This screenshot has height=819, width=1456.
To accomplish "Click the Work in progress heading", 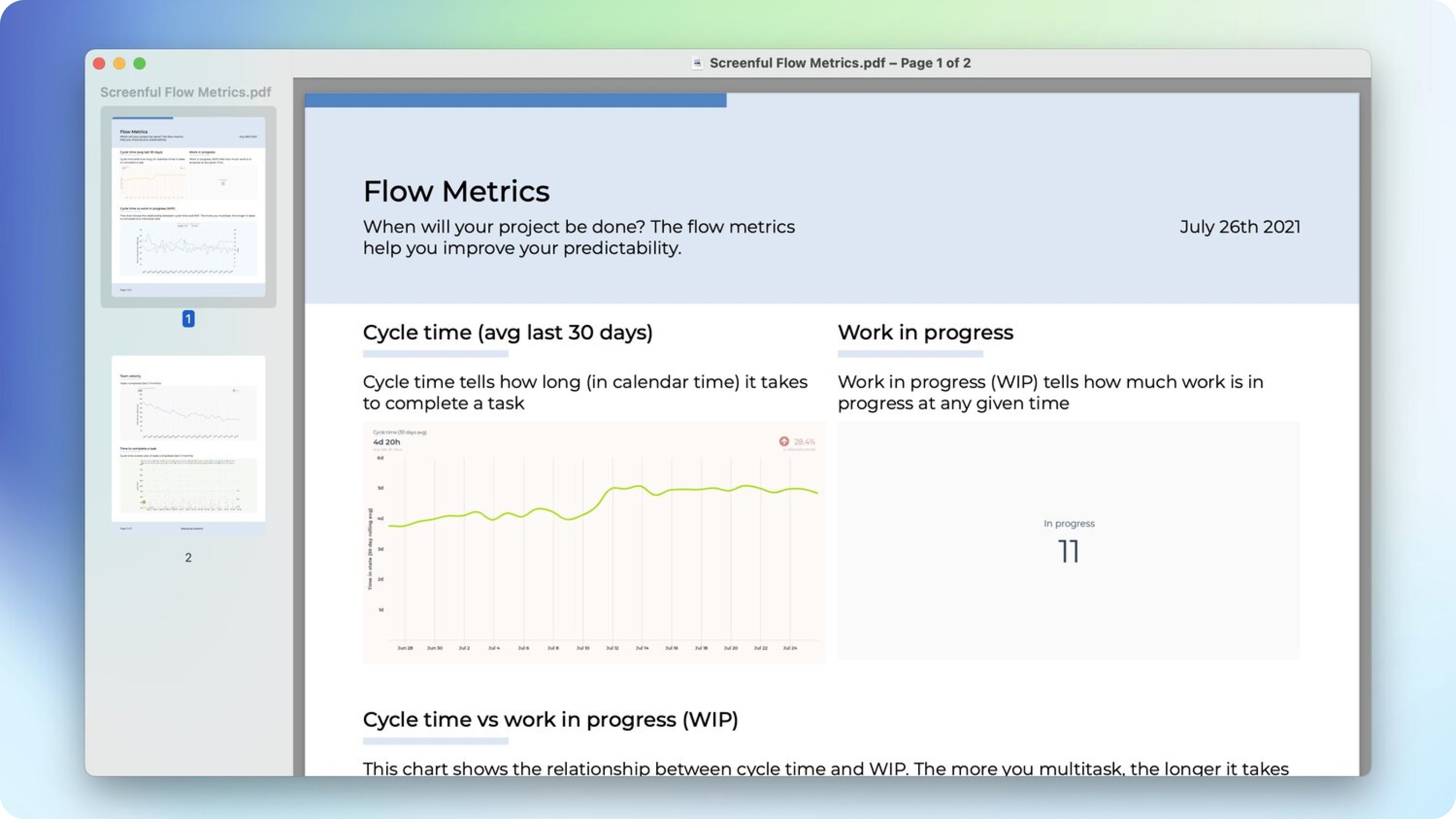I will pyautogui.click(x=925, y=332).
